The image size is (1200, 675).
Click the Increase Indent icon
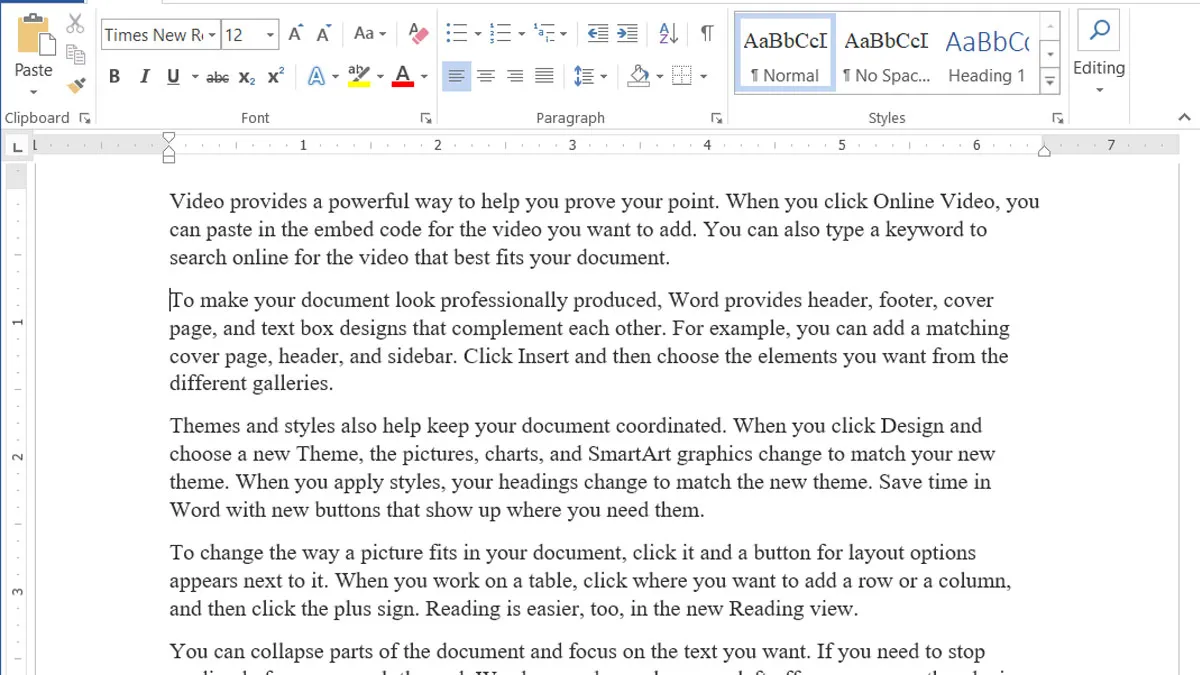pos(627,34)
